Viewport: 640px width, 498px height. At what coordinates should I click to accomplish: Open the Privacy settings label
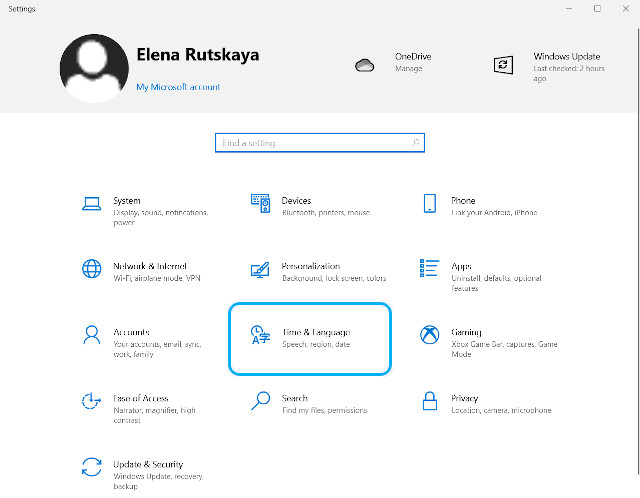coord(464,399)
